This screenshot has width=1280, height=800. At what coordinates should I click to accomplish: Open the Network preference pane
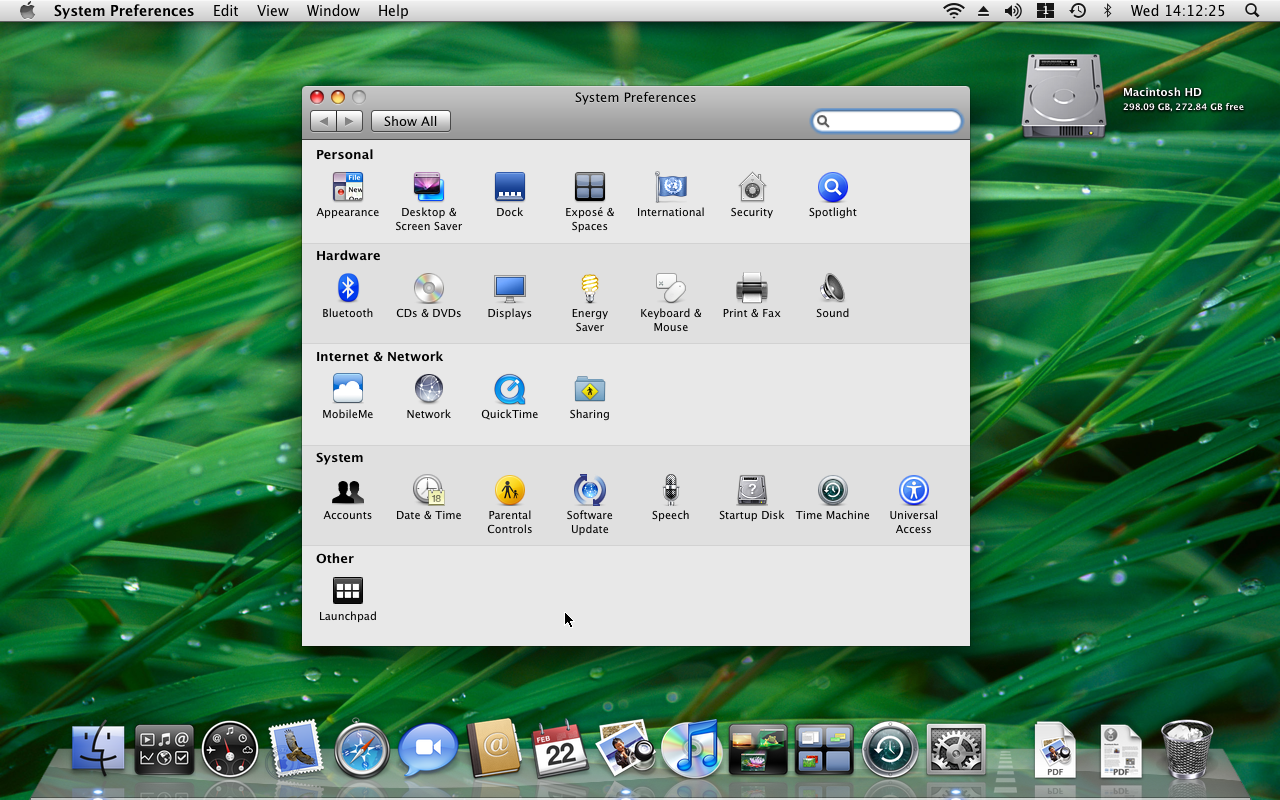pyautogui.click(x=428, y=390)
